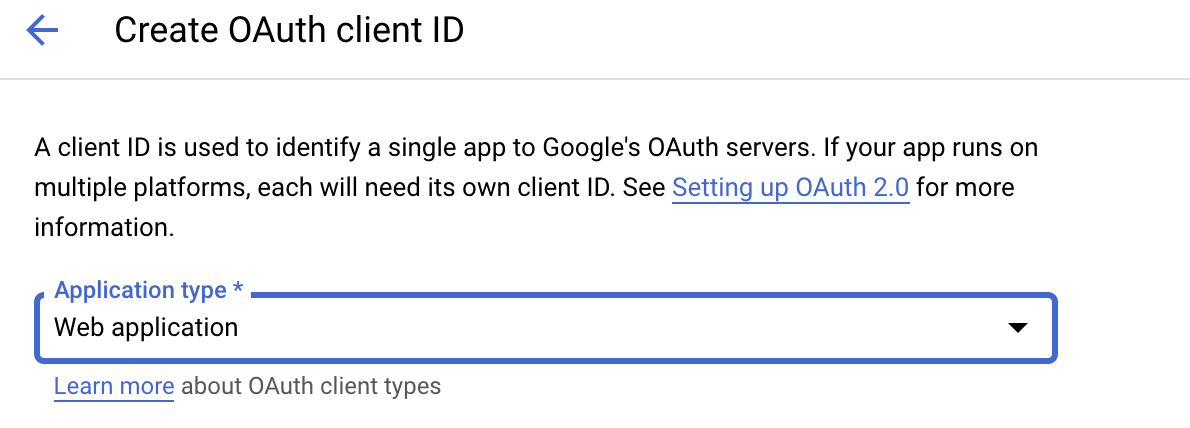Open the Setting up OAuth 2.0 link

pyautogui.click(x=790, y=187)
